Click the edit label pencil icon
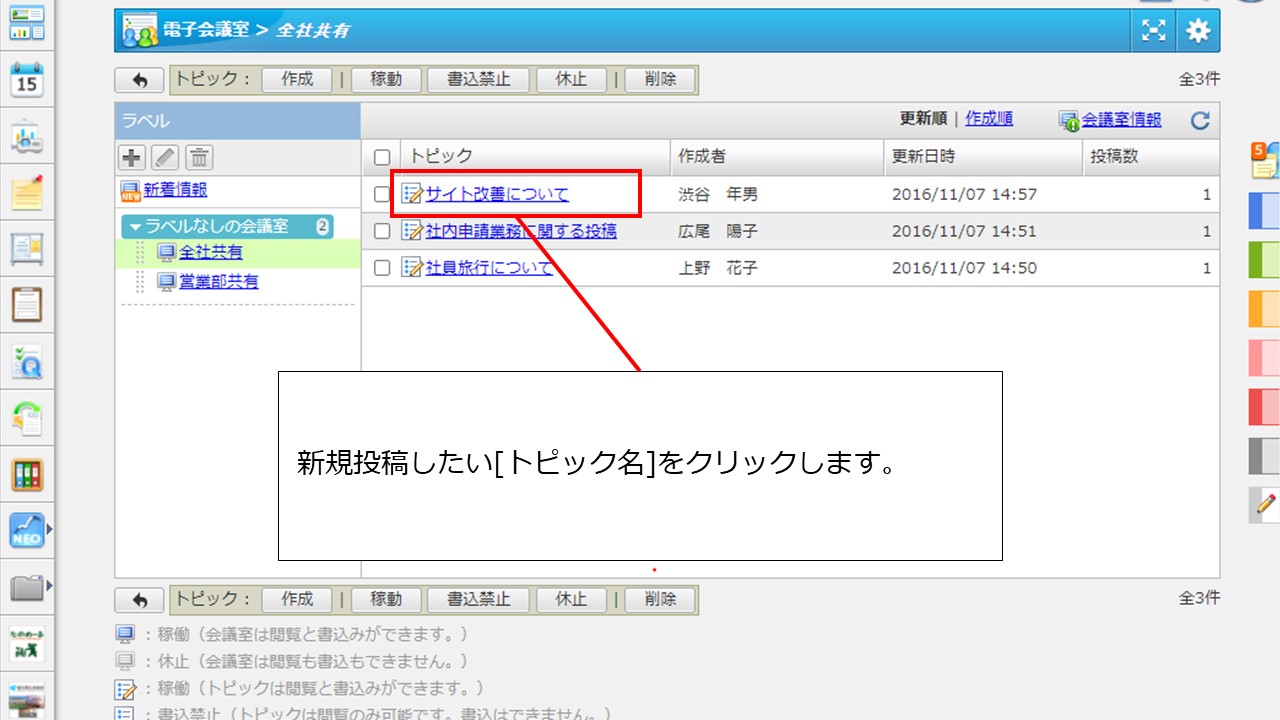The height and width of the screenshot is (720, 1280). click(165, 157)
